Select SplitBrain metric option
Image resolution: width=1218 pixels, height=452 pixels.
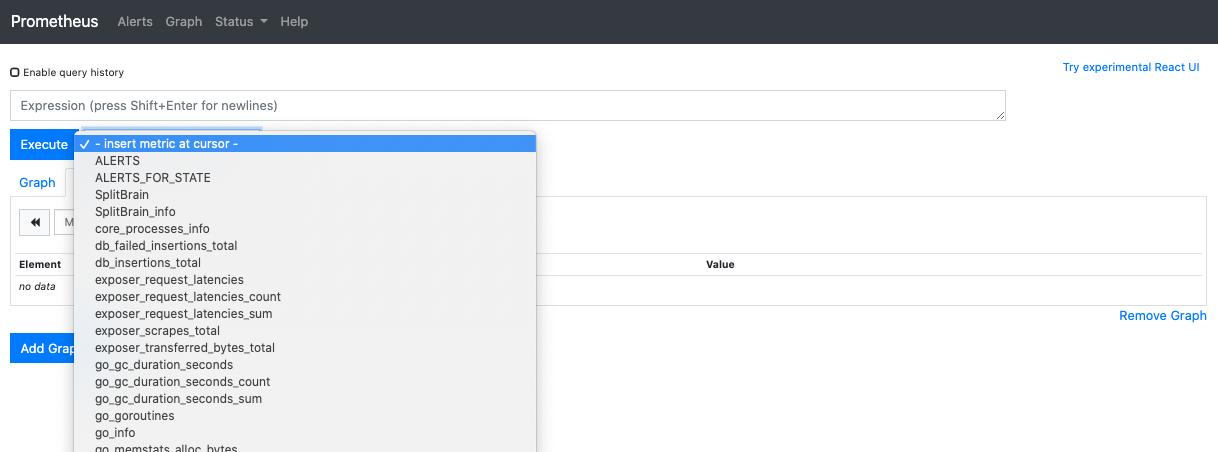305,195
